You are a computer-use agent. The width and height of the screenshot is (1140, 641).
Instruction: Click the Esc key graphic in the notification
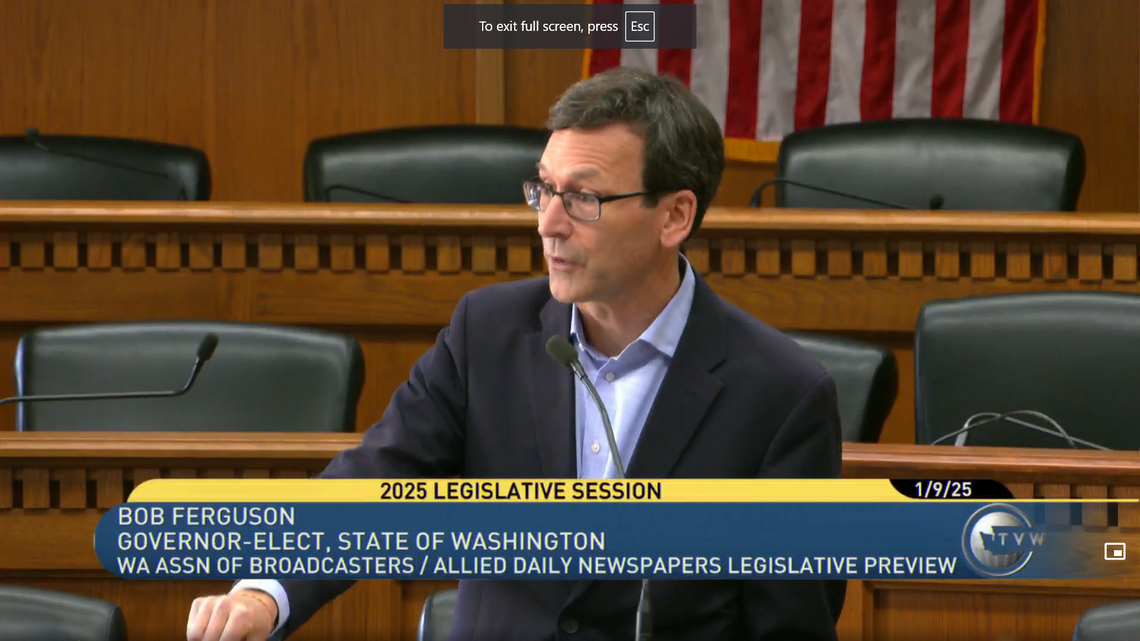637,27
